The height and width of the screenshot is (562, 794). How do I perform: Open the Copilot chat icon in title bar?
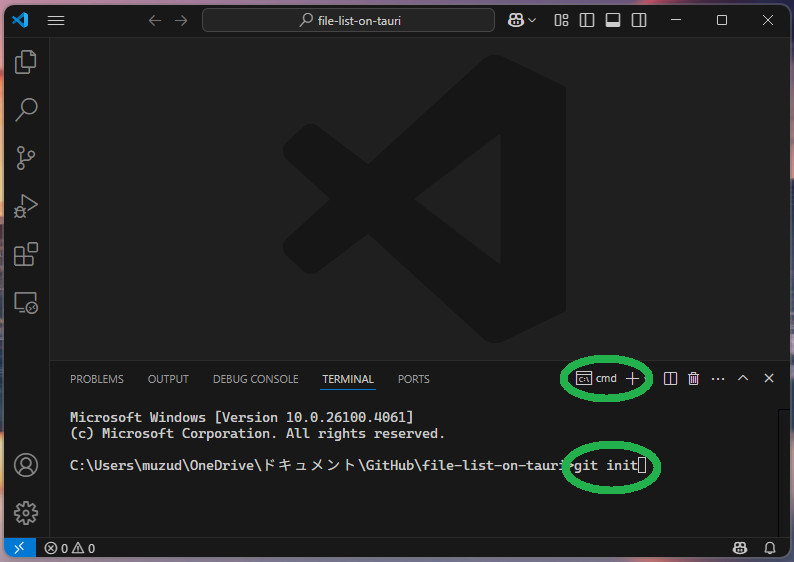pyautogui.click(x=515, y=20)
